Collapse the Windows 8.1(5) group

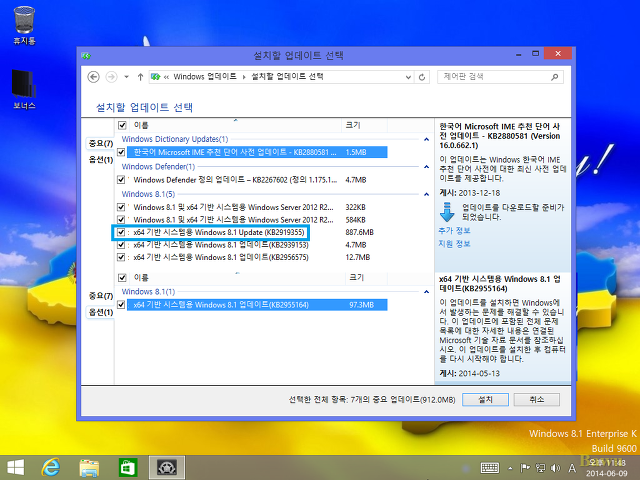[x=426, y=194]
